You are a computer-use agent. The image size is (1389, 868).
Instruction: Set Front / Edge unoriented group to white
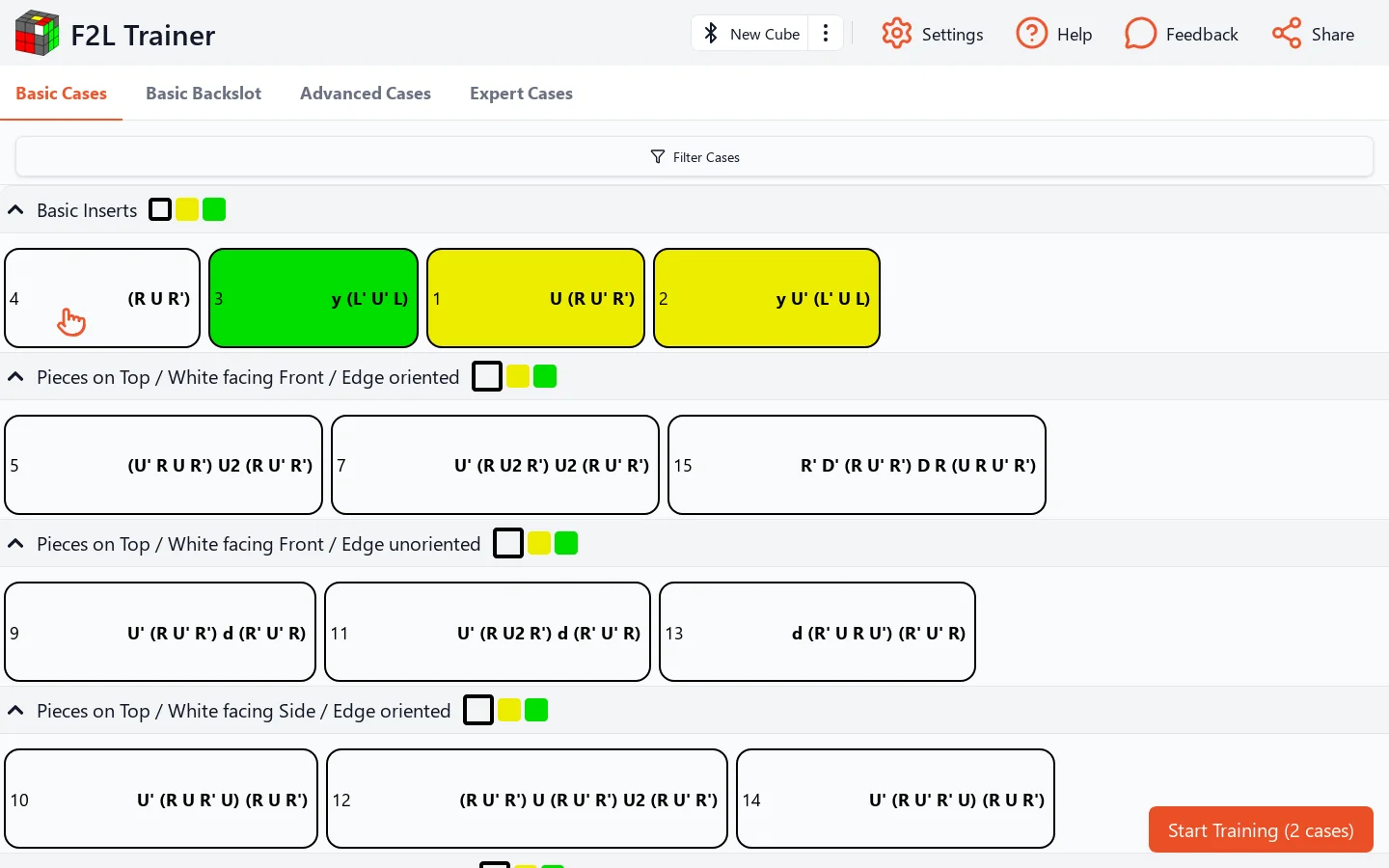(508, 543)
